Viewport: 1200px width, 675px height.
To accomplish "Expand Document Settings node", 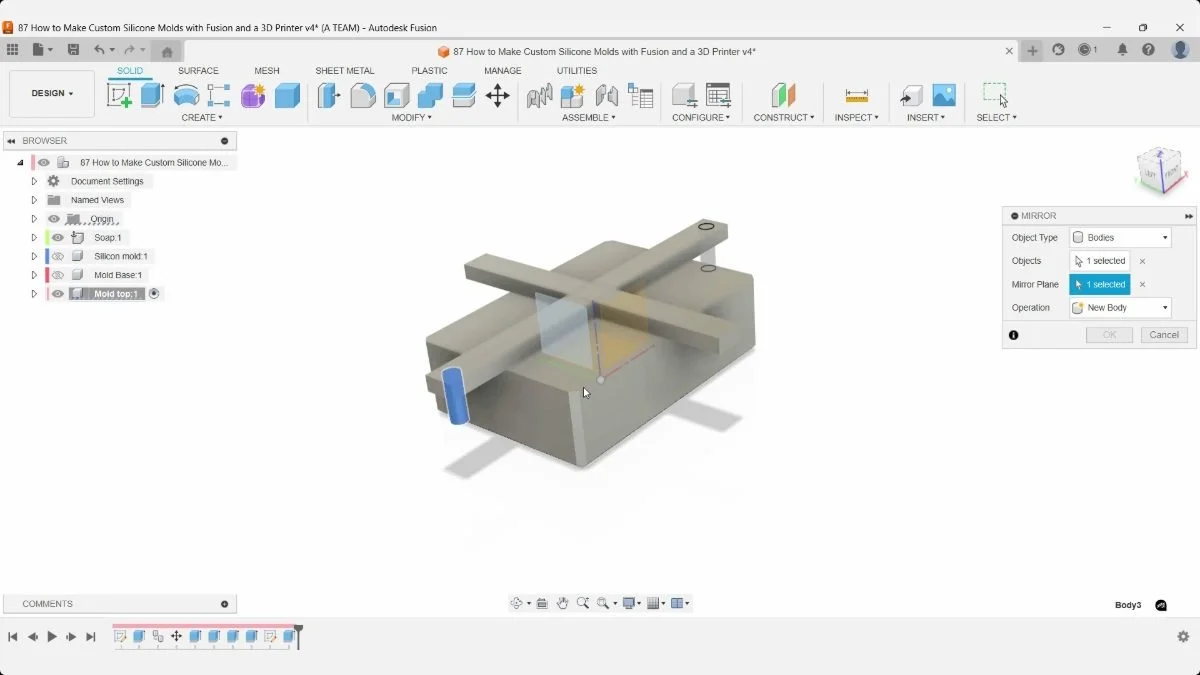I will tap(34, 181).
